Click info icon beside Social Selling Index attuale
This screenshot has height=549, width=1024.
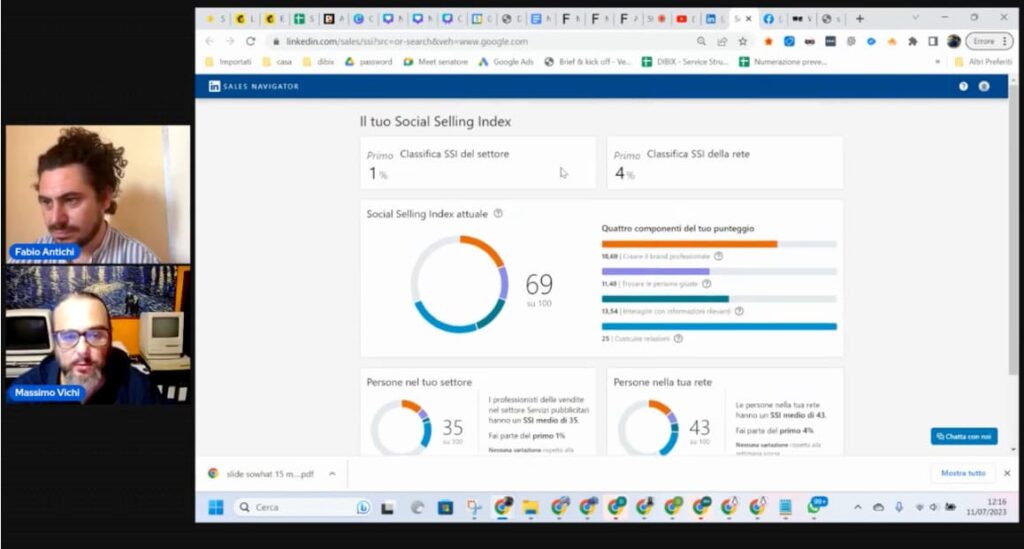498,213
